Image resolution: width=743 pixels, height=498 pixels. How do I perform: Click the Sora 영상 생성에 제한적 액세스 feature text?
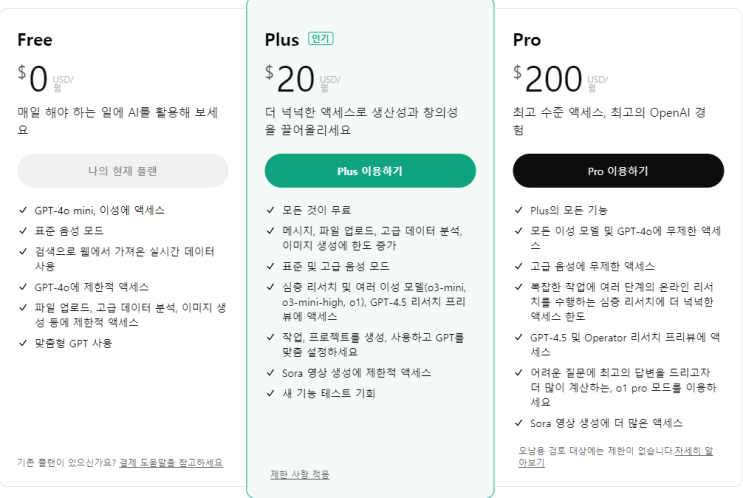[356, 373]
